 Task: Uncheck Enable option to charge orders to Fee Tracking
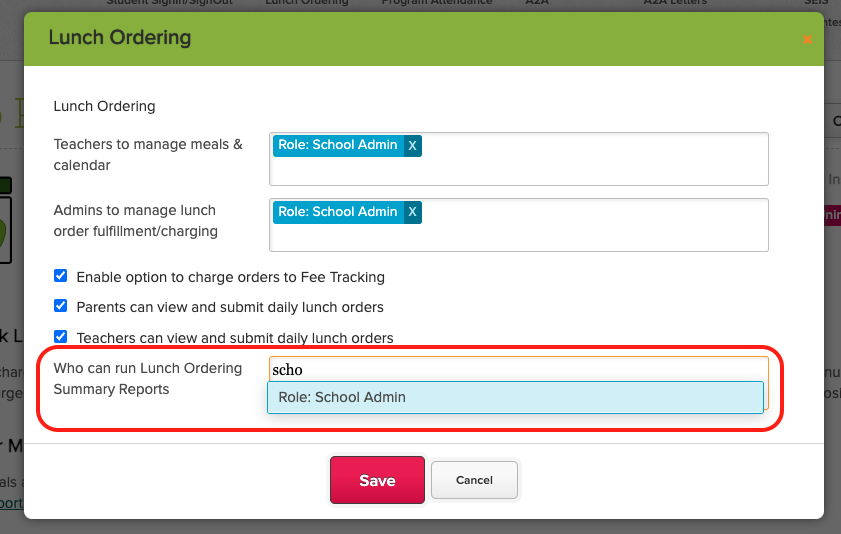[x=61, y=276]
